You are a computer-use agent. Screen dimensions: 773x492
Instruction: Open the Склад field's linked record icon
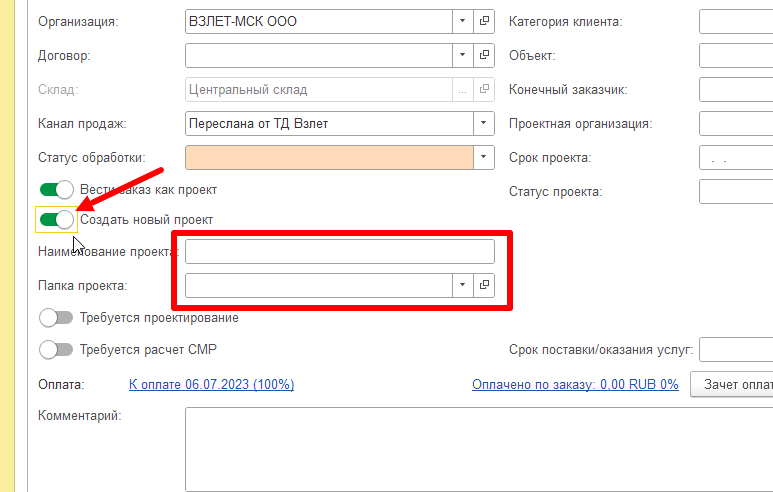pos(484,89)
